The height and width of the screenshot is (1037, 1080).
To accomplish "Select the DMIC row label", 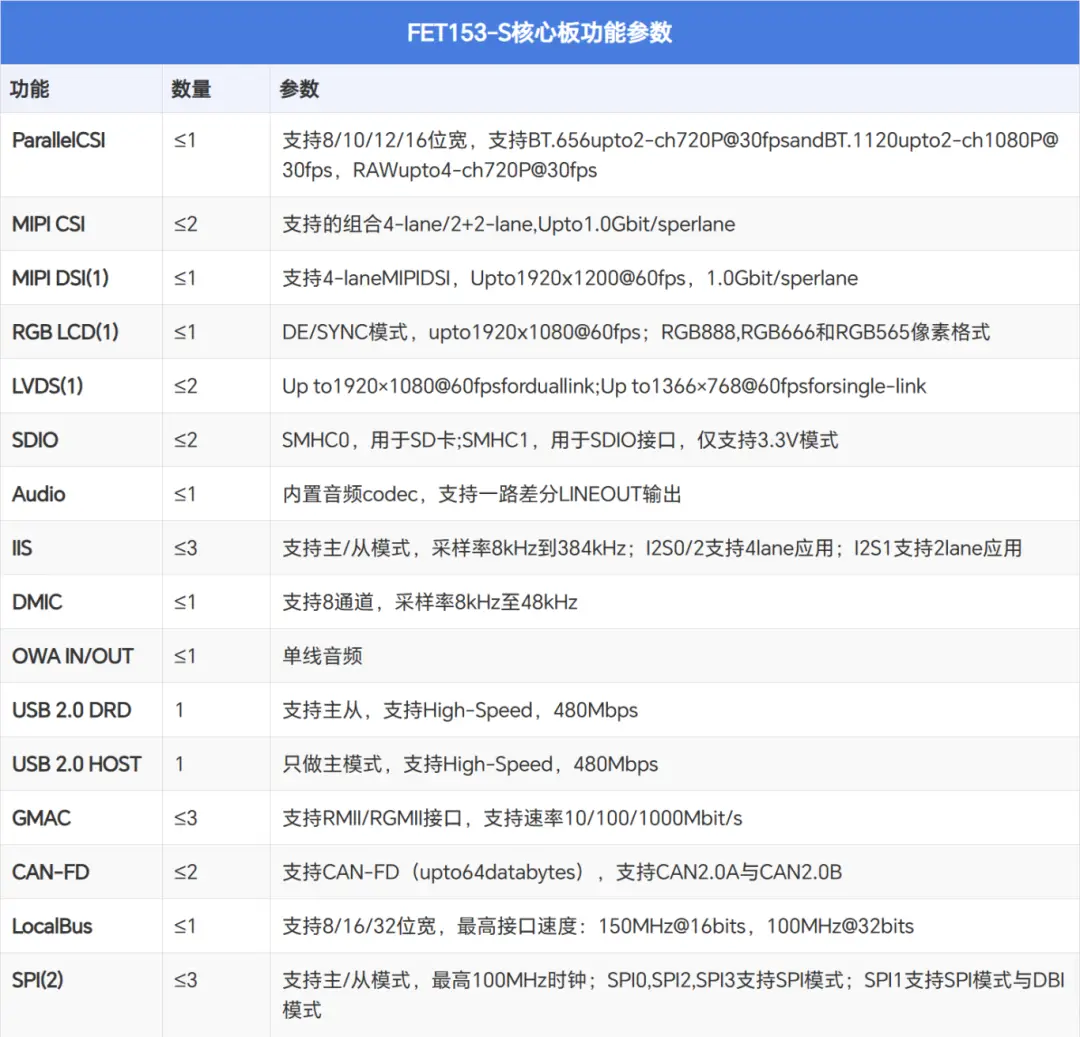I will coord(34,602).
